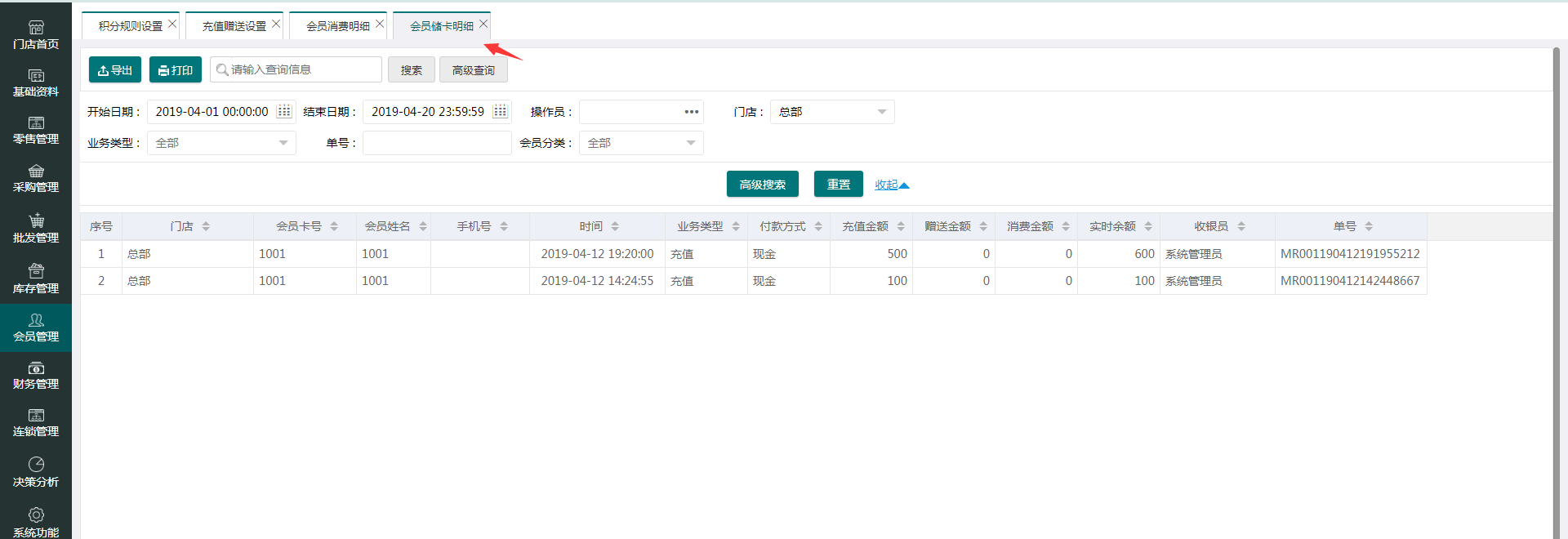Open 门店首页 in the sidebar
Viewport: 1568px width, 539px height.
click(x=36, y=35)
